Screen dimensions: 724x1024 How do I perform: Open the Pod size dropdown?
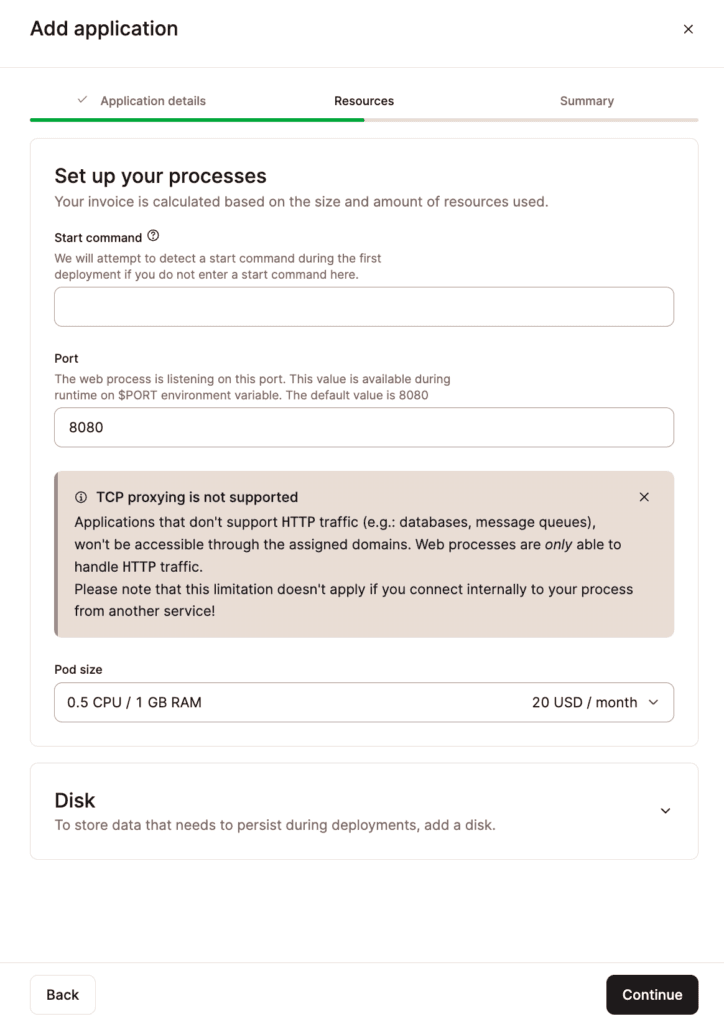[364, 702]
